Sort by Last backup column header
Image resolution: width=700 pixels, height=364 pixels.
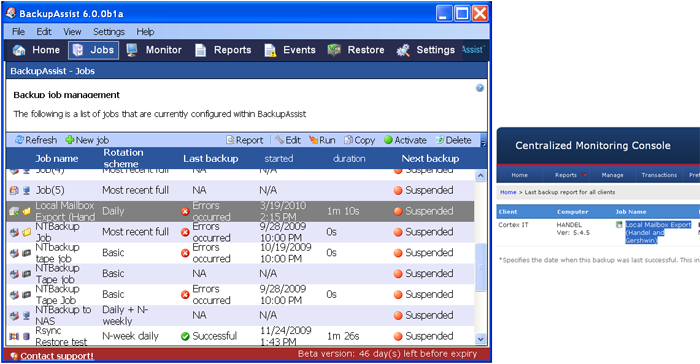pos(211,159)
